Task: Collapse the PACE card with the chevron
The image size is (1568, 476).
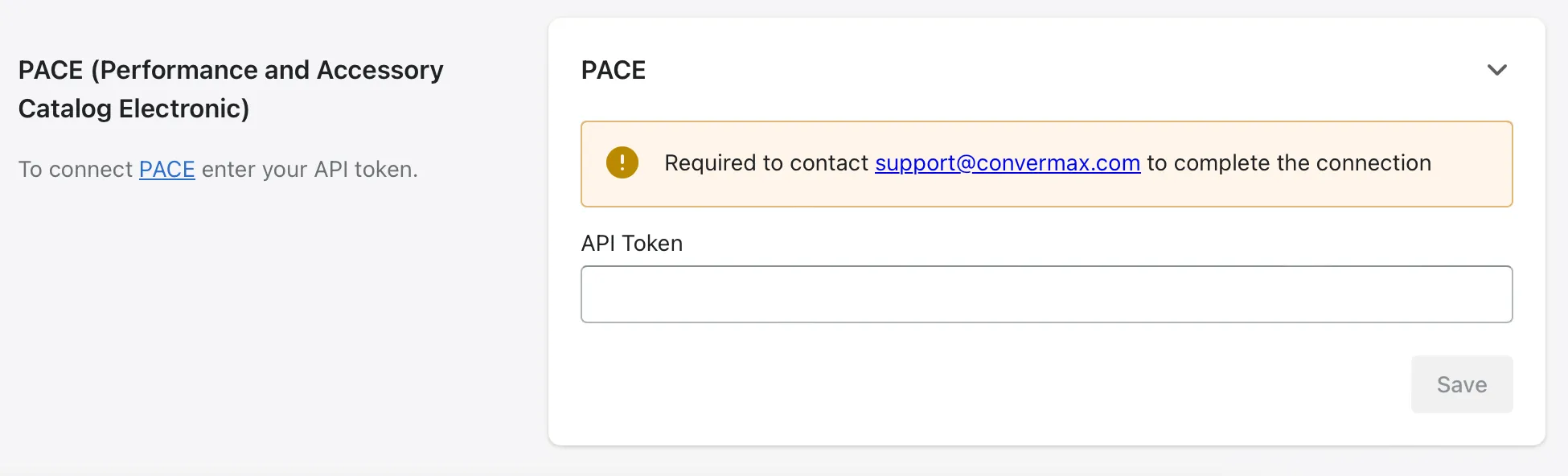Action: coord(1496,70)
